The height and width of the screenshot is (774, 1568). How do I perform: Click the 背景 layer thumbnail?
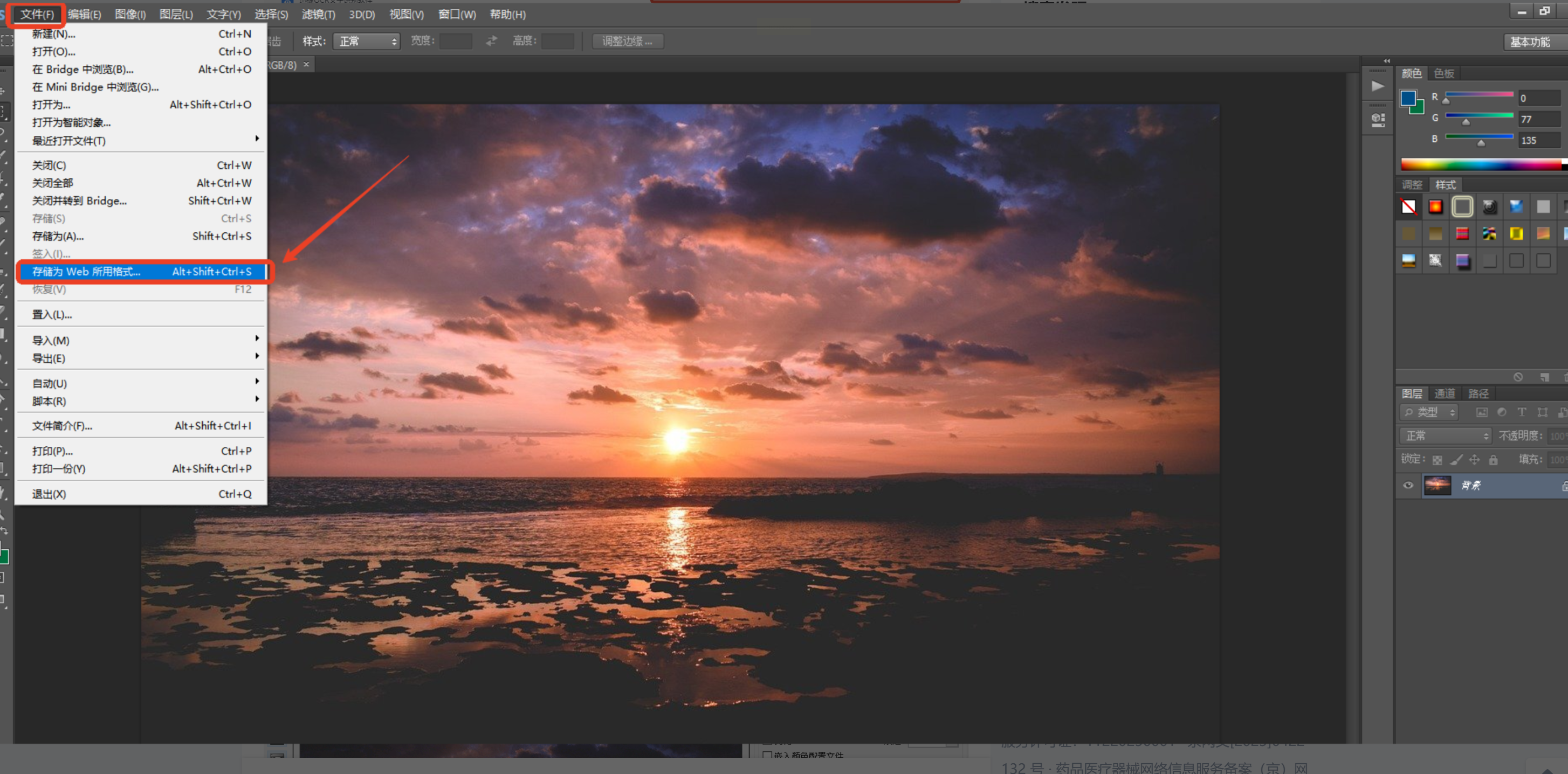[1437, 485]
